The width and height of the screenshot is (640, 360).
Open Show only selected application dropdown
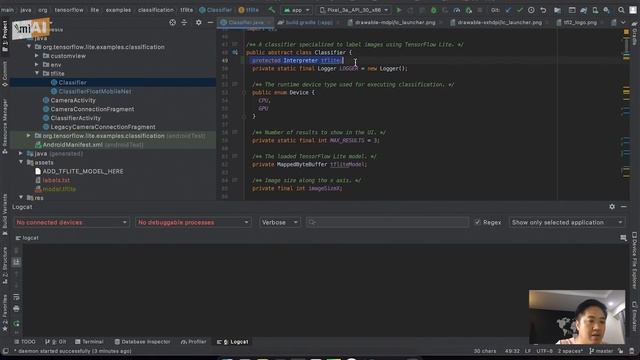click(x=567, y=222)
